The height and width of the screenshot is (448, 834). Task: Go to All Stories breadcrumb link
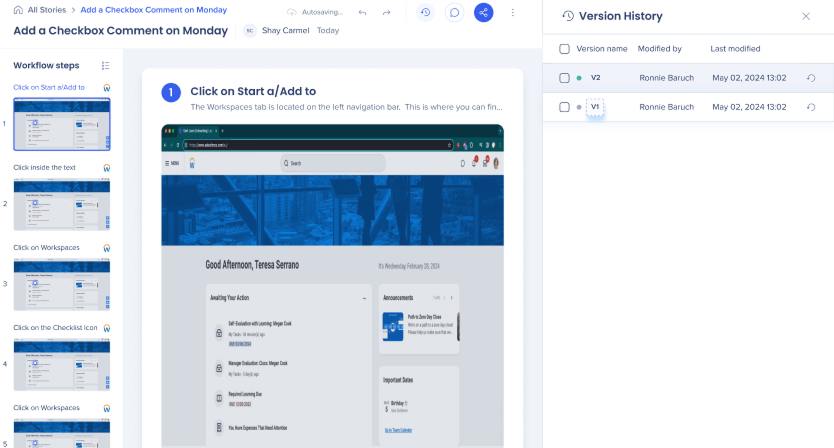pyautogui.click(x=48, y=10)
